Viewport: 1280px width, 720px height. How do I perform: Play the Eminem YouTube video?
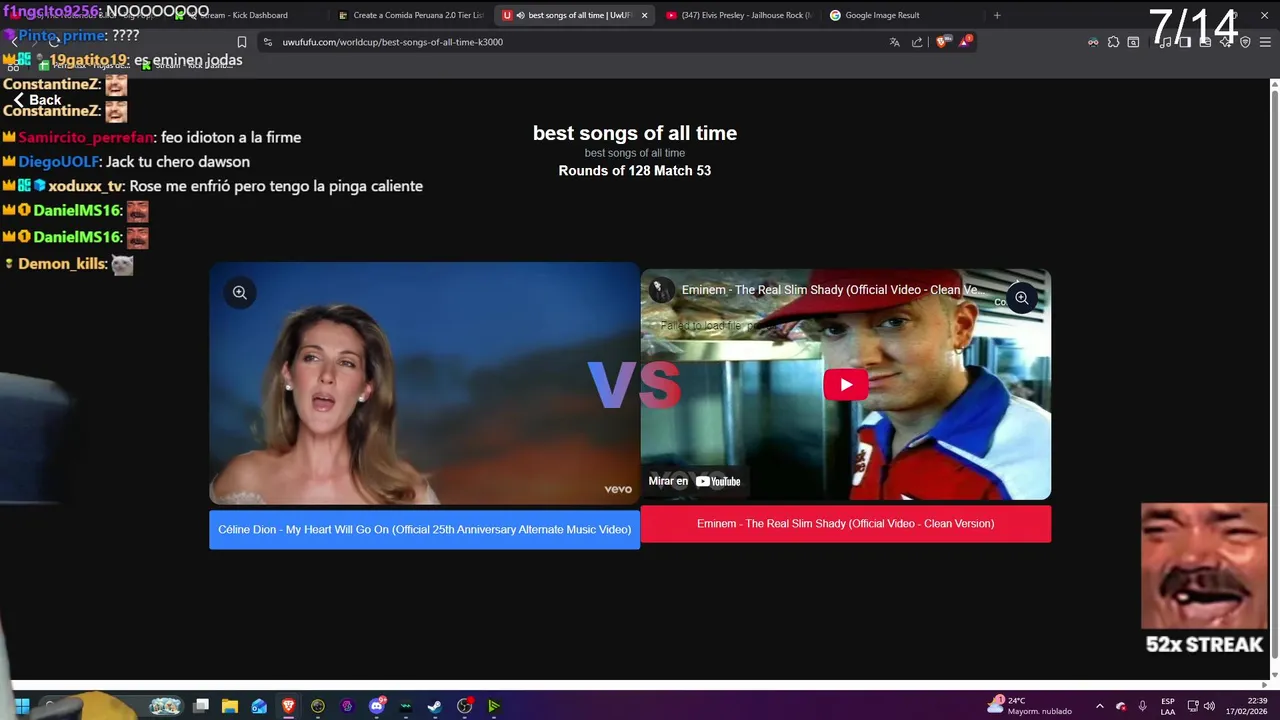[846, 385]
